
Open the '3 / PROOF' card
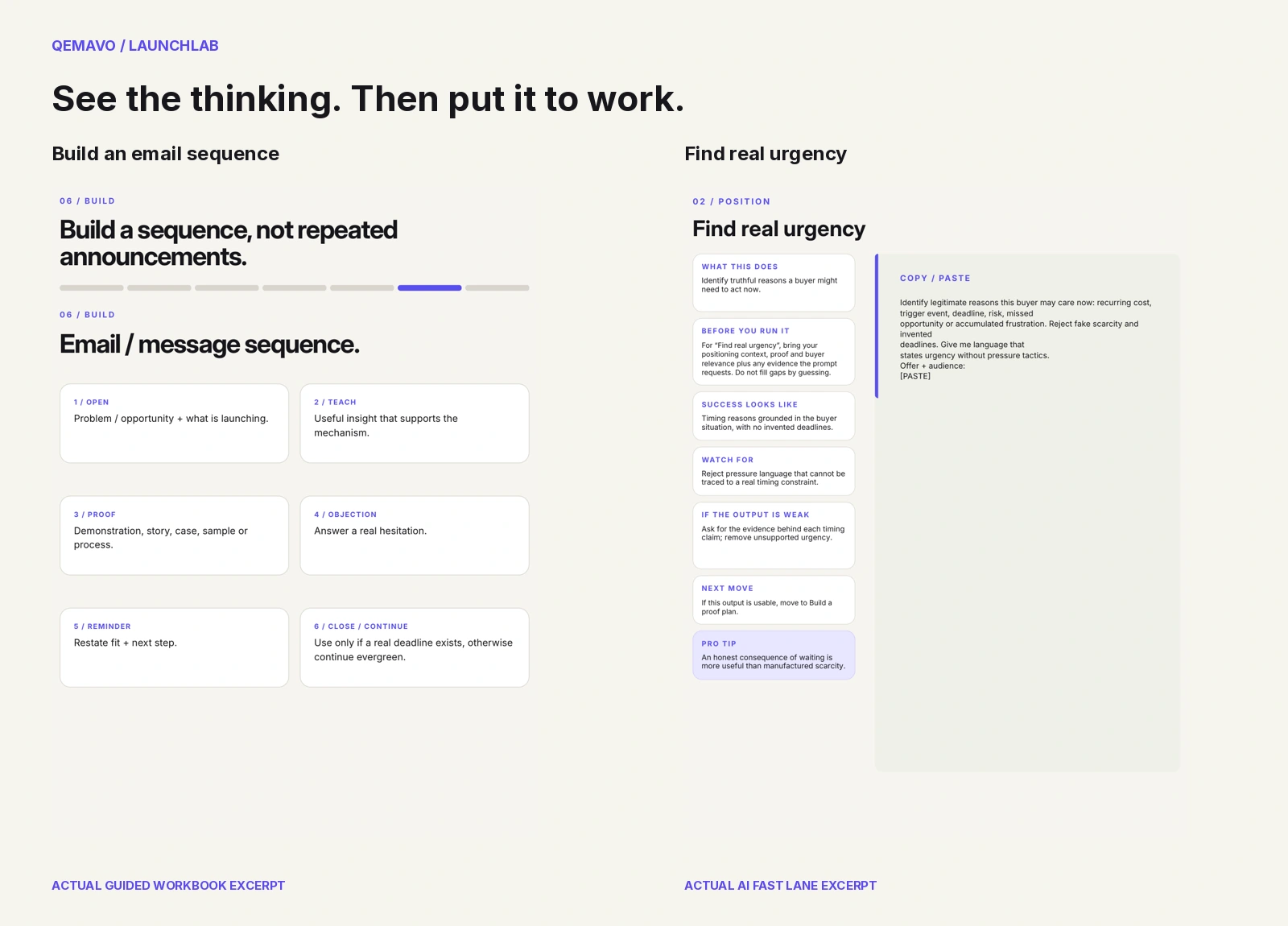174,535
